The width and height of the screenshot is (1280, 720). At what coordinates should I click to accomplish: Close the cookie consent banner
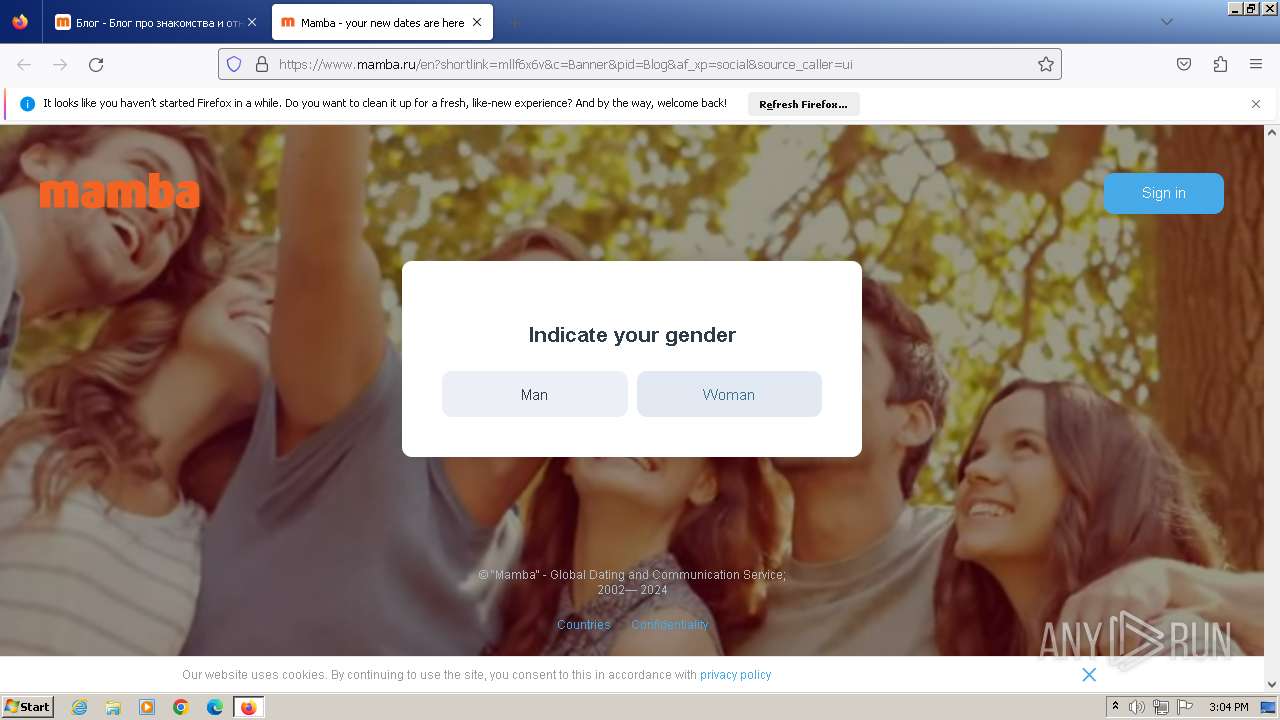click(1089, 675)
